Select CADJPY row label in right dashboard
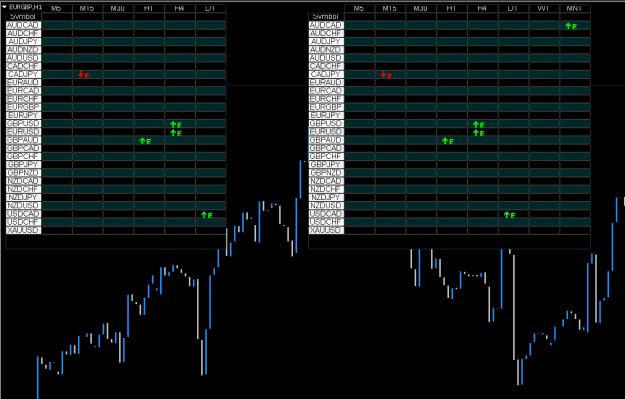Screen dimensions: 625x399 (x=326, y=74)
